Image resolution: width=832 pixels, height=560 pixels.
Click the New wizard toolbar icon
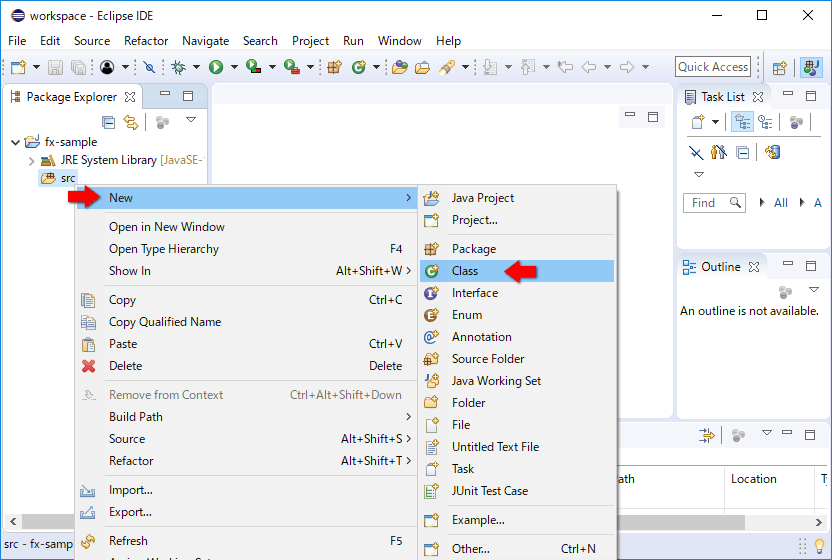19,67
